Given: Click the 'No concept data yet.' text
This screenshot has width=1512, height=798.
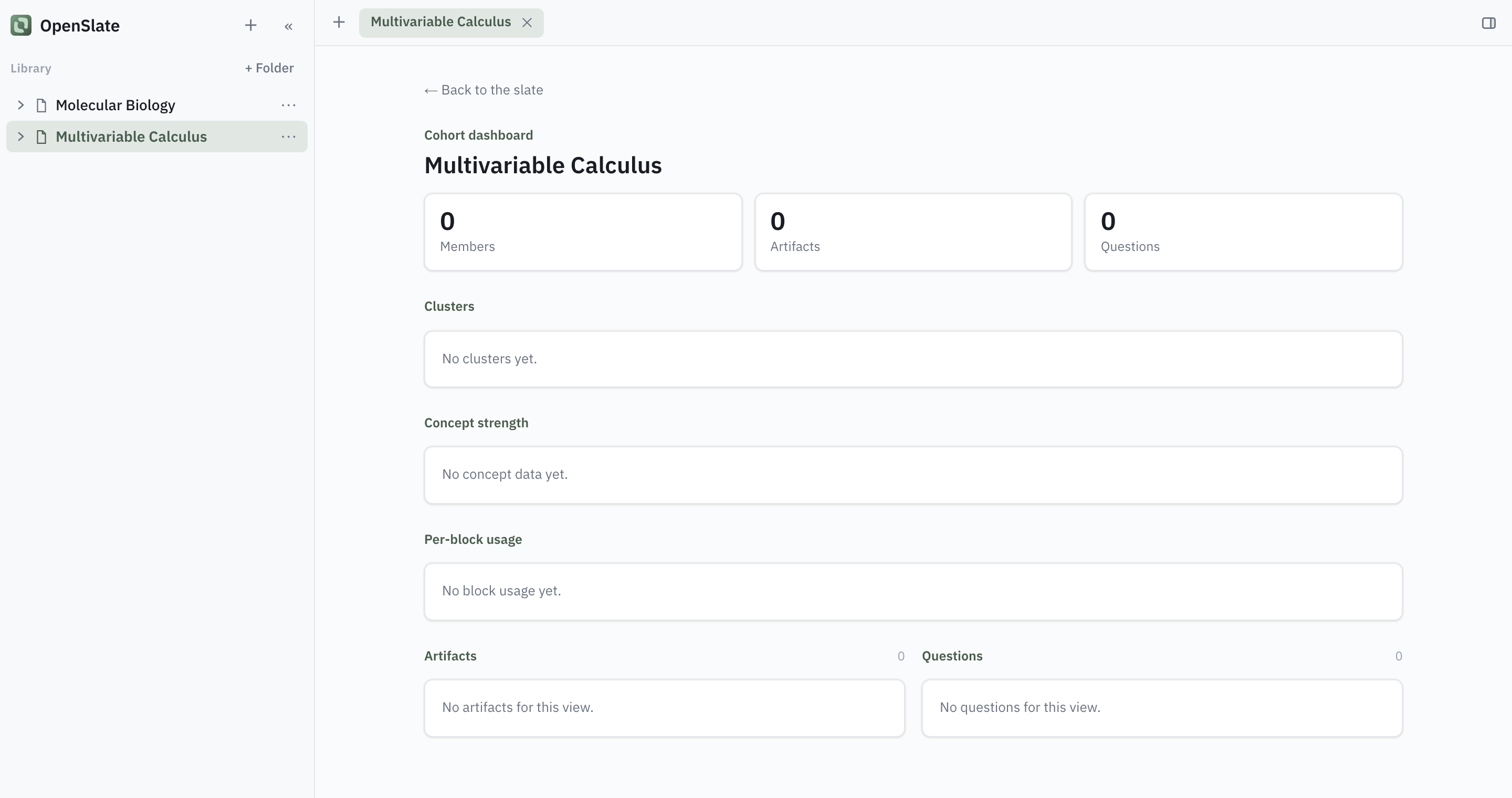Looking at the screenshot, I should pyautogui.click(x=505, y=474).
